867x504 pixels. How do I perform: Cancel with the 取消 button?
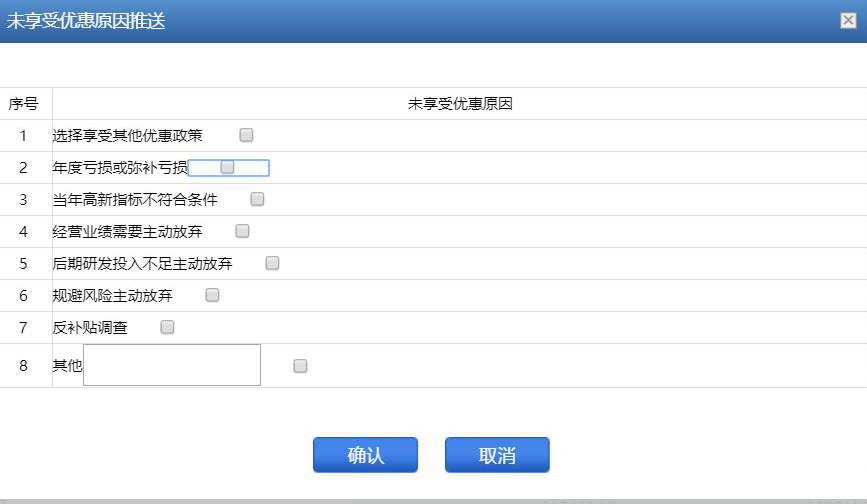497,455
